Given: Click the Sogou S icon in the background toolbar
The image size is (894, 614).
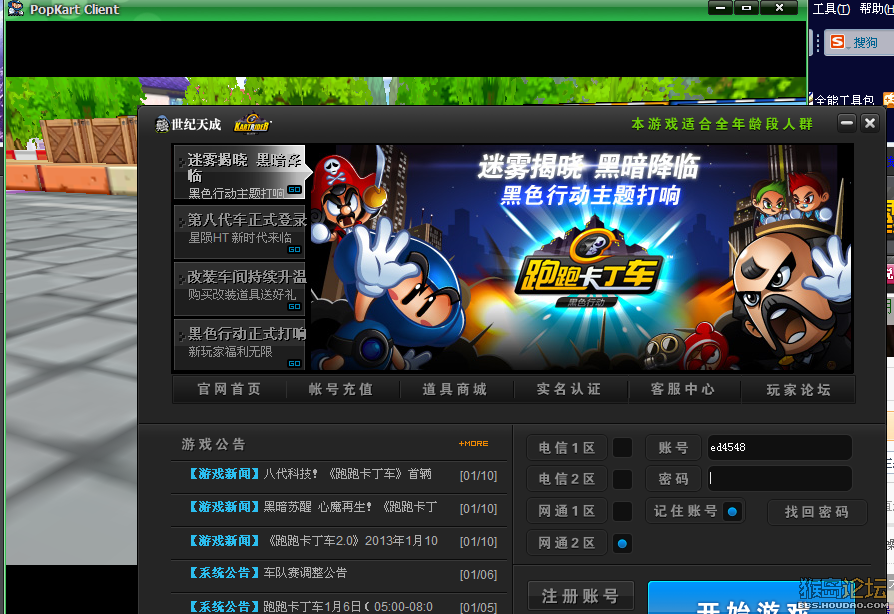Looking at the screenshot, I should (837, 42).
